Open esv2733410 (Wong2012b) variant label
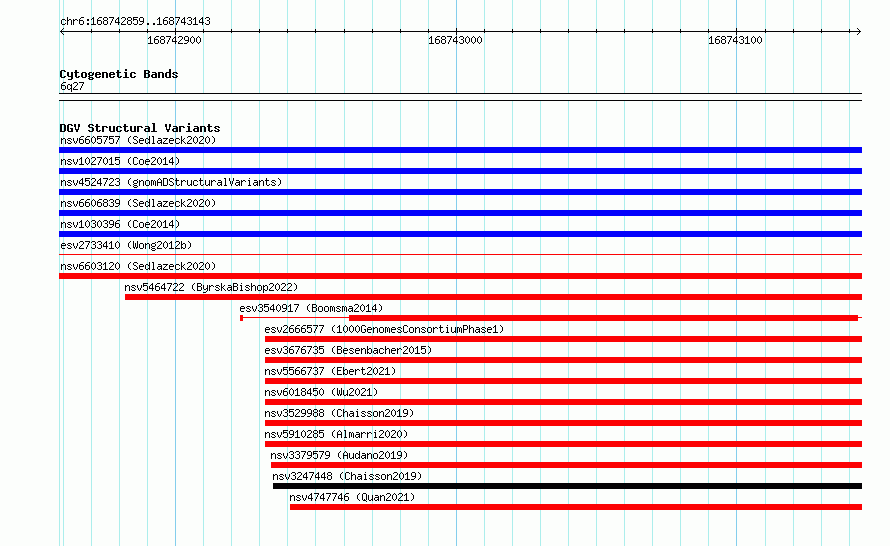The height and width of the screenshot is (546, 890). [126, 245]
